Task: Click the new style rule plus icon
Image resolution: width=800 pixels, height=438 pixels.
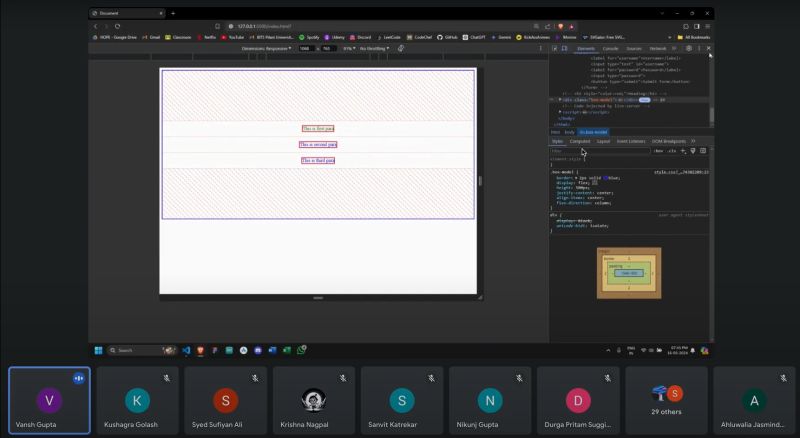Action: 683,151
